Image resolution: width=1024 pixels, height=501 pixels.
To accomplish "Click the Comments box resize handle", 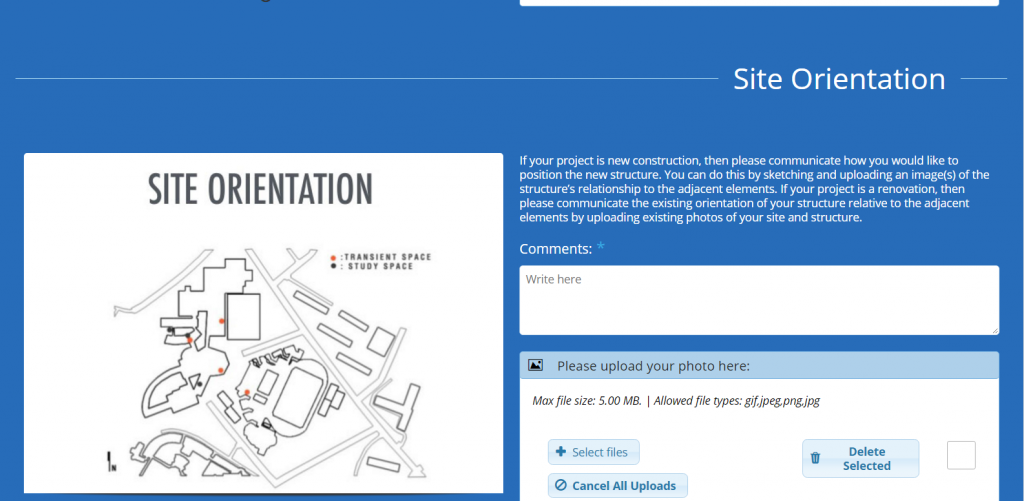I will pos(994,330).
